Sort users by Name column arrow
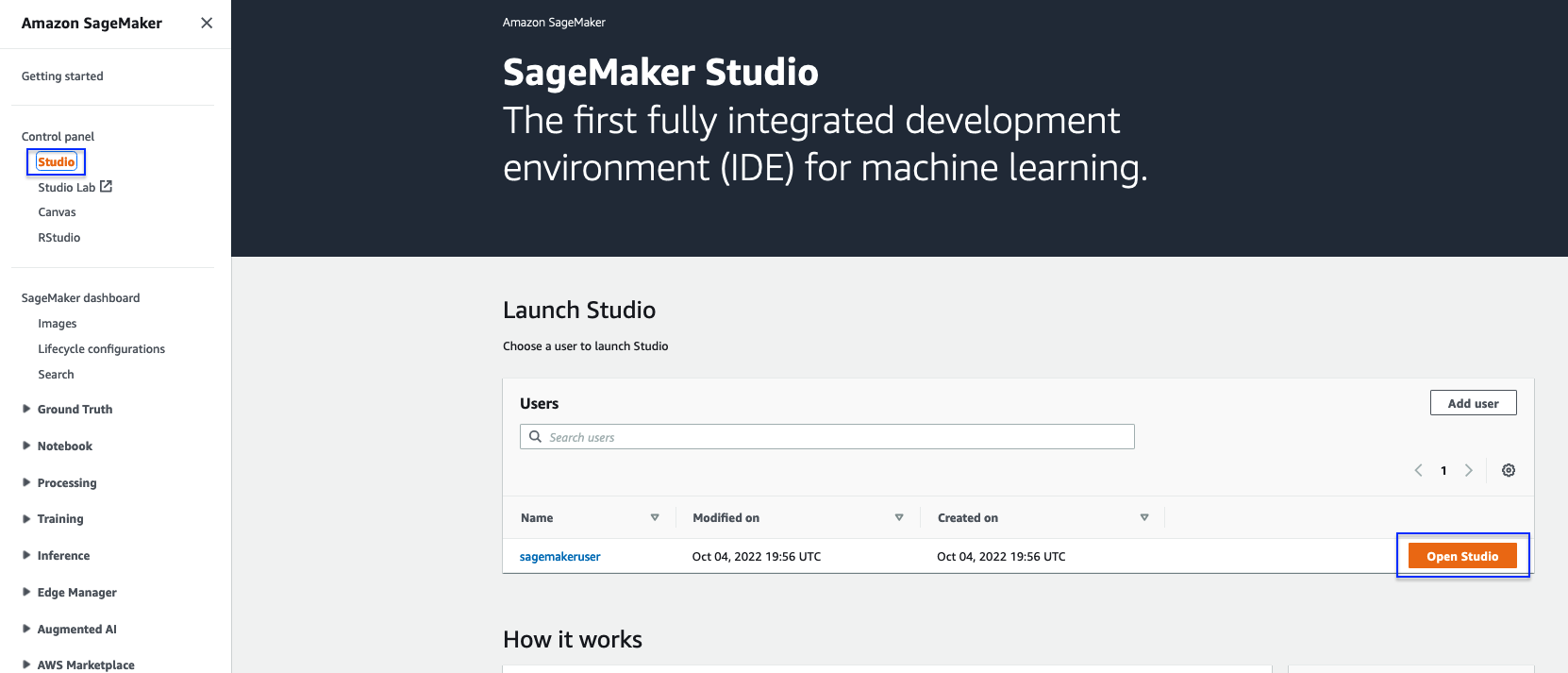Screen dimensions: 1568x673 click(655, 517)
